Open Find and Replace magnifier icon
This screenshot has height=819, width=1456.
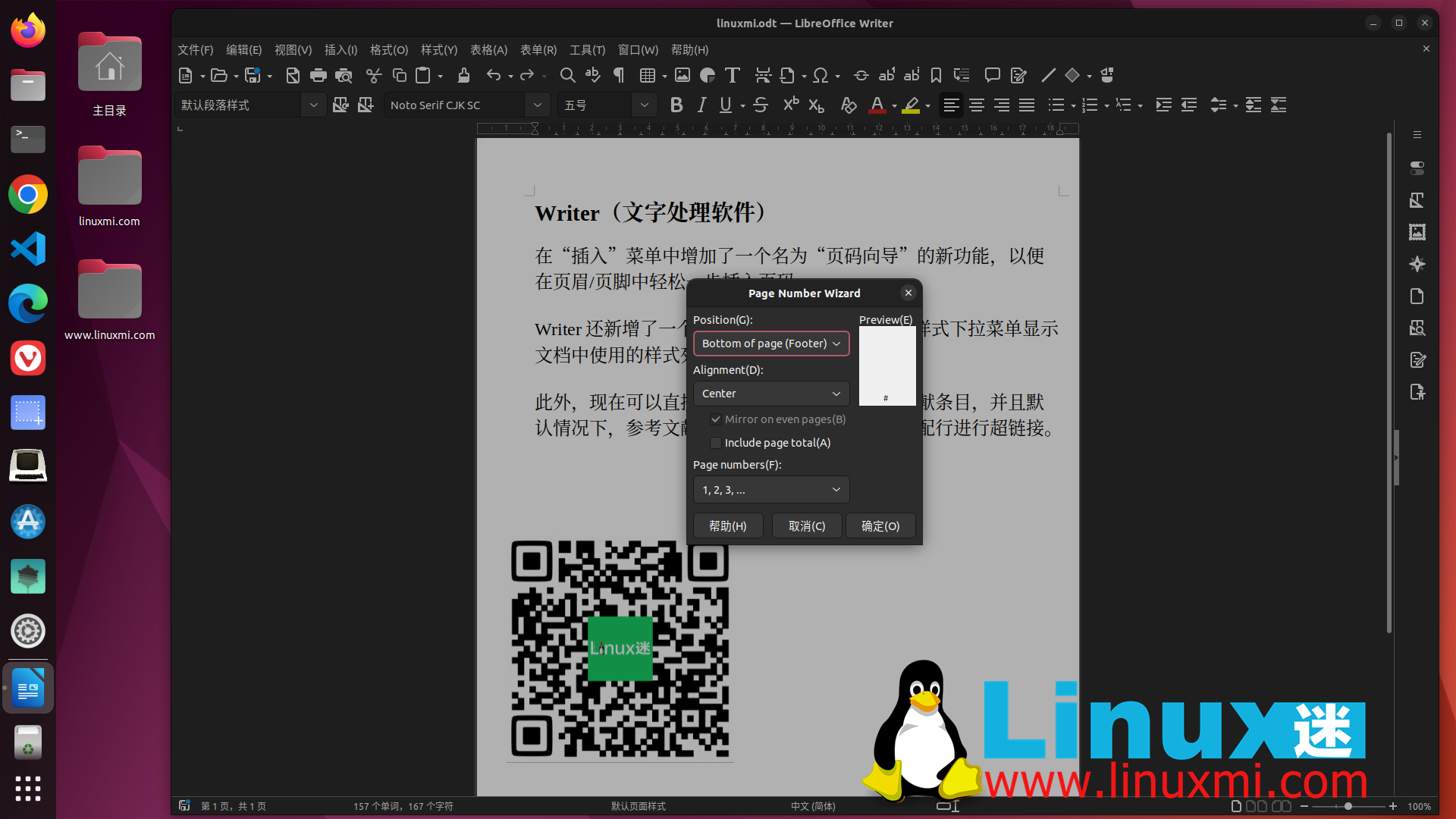tap(567, 75)
